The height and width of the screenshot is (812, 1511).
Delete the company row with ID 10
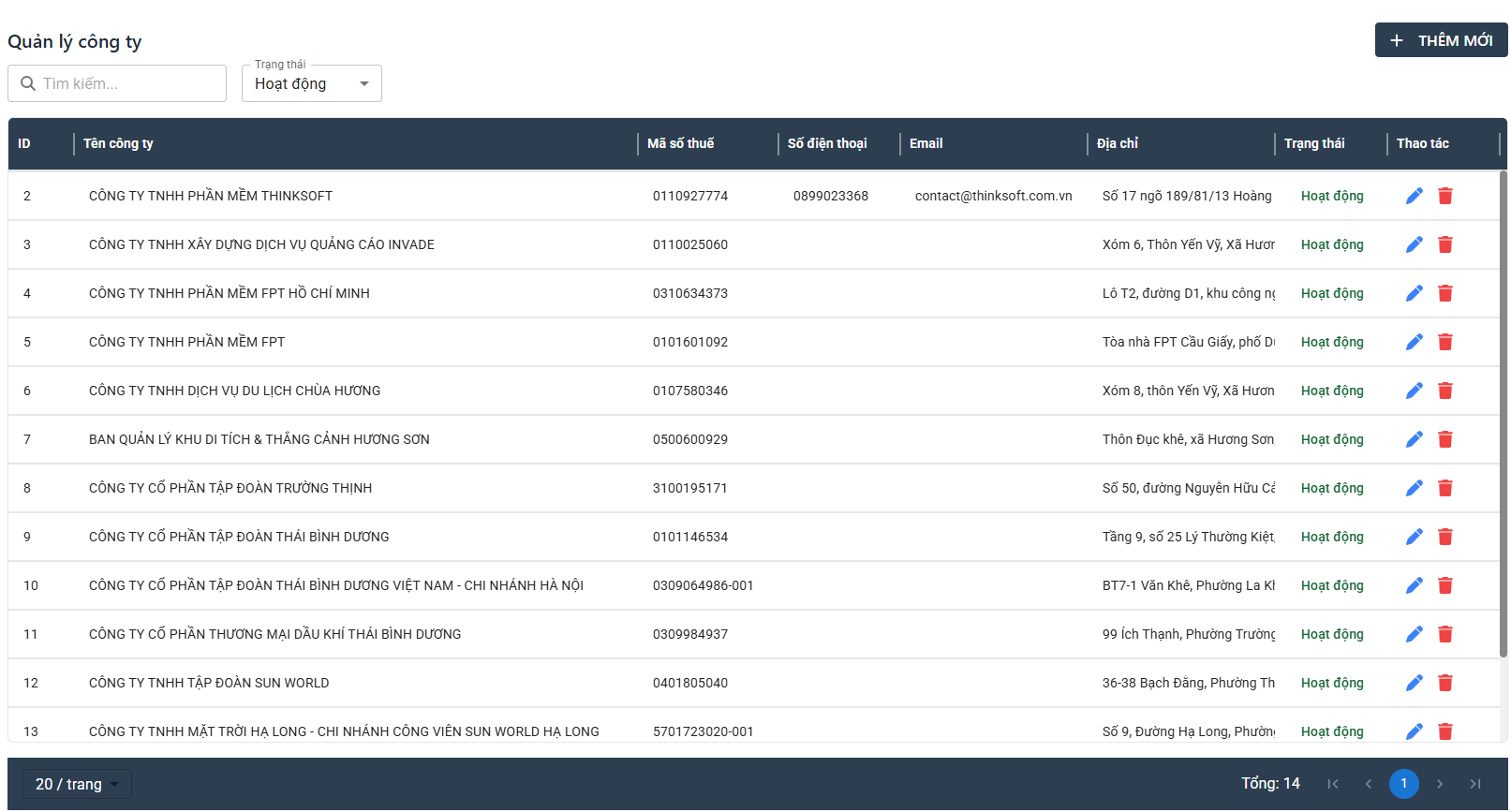point(1444,585)
